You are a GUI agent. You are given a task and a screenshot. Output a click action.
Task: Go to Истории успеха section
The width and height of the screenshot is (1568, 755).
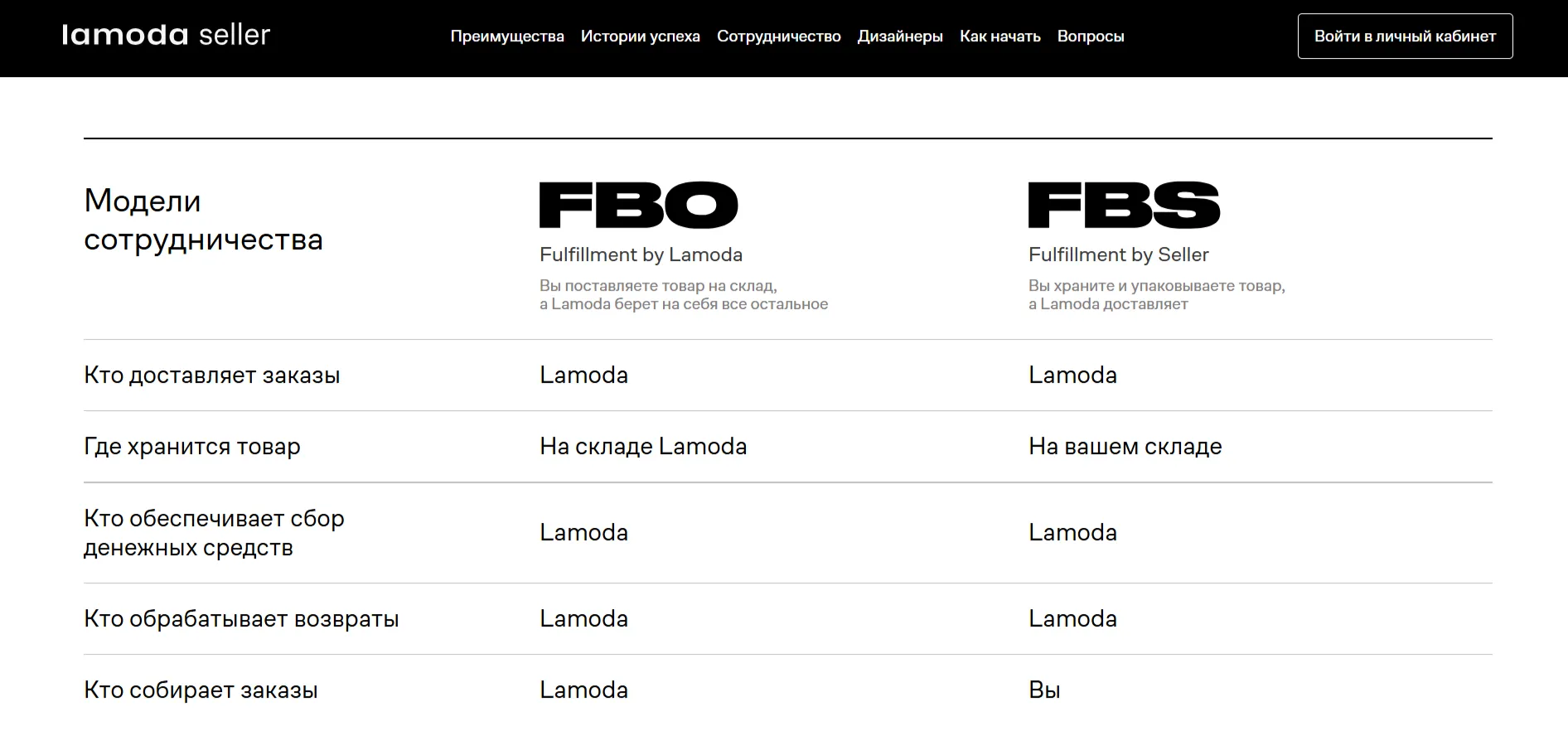pos(640,36)
